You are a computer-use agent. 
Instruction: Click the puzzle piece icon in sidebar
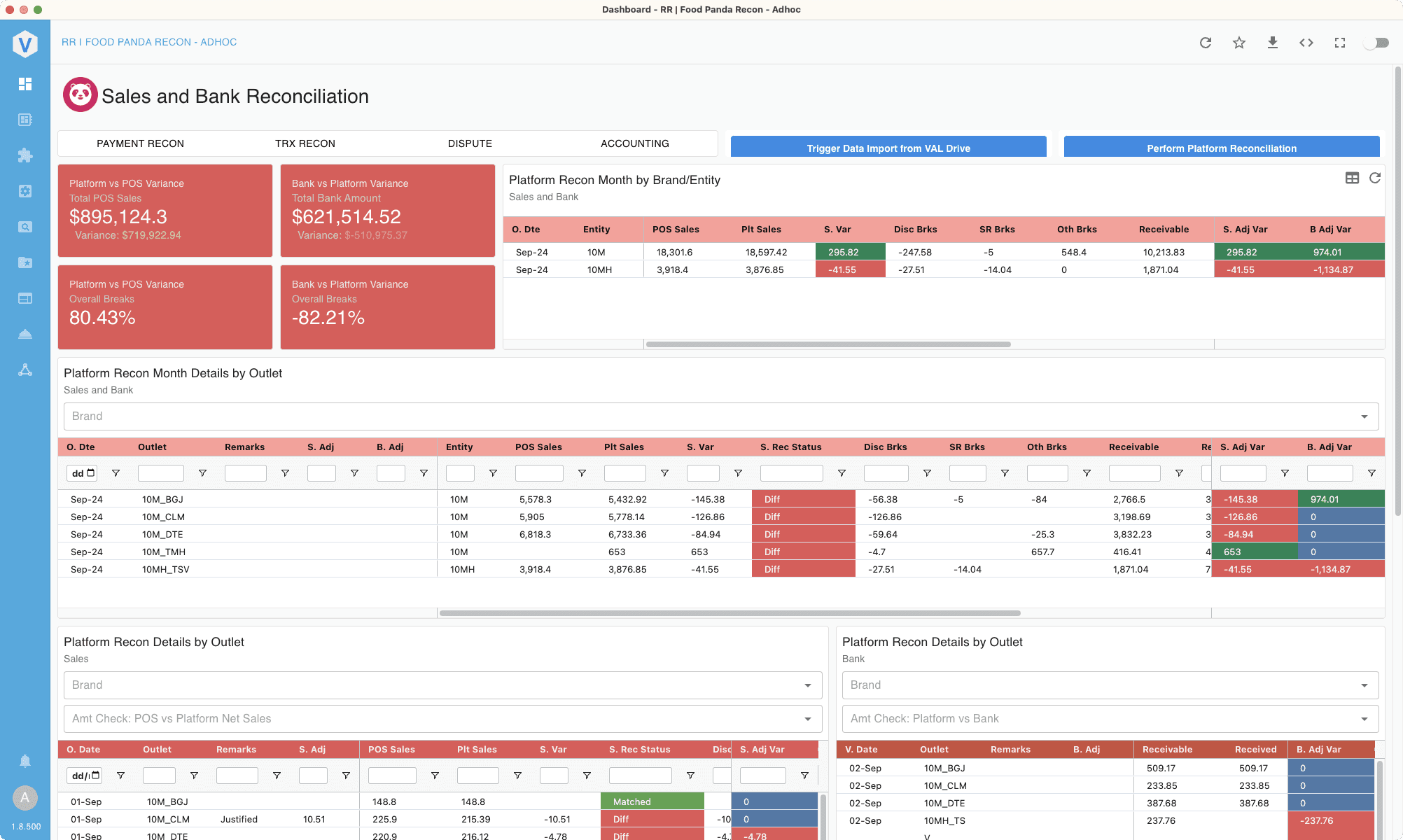click(25, 155)
